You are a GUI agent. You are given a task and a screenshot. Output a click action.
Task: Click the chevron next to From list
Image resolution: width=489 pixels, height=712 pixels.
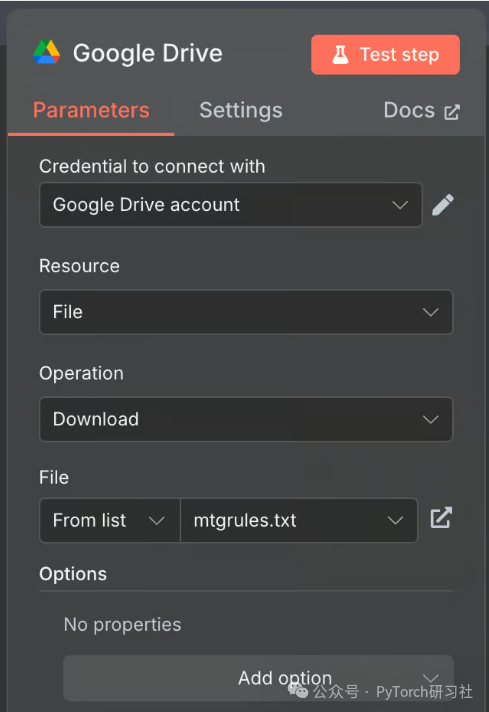tap(157, 520)
